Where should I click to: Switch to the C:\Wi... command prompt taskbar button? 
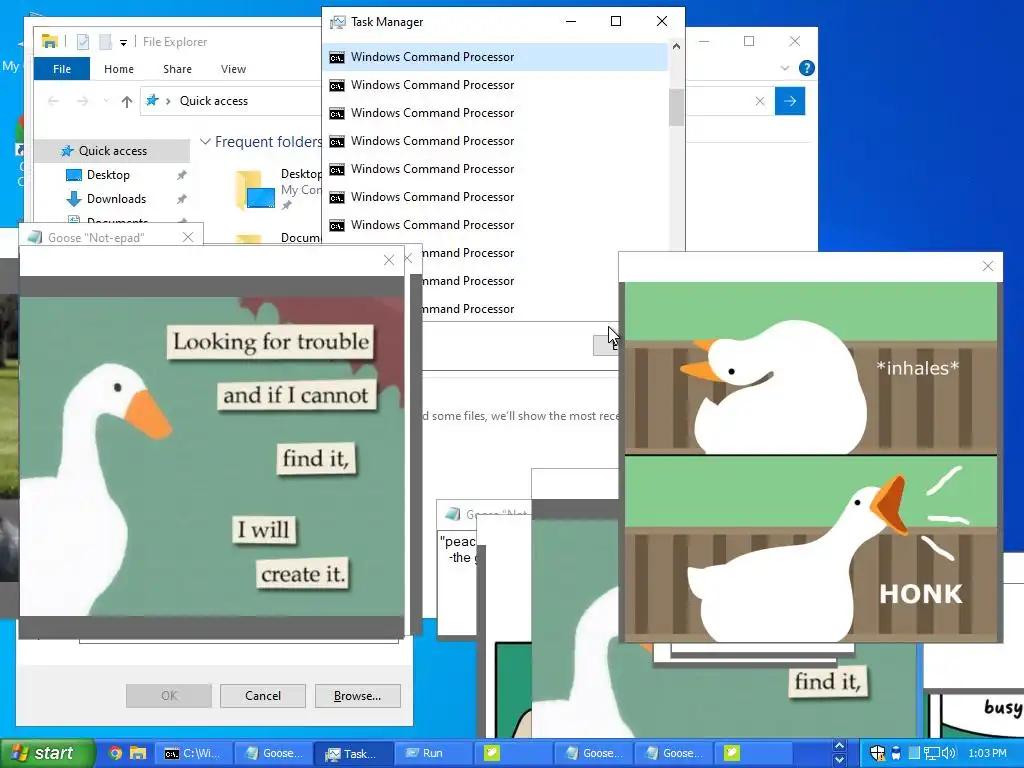[x=194, y=753]
